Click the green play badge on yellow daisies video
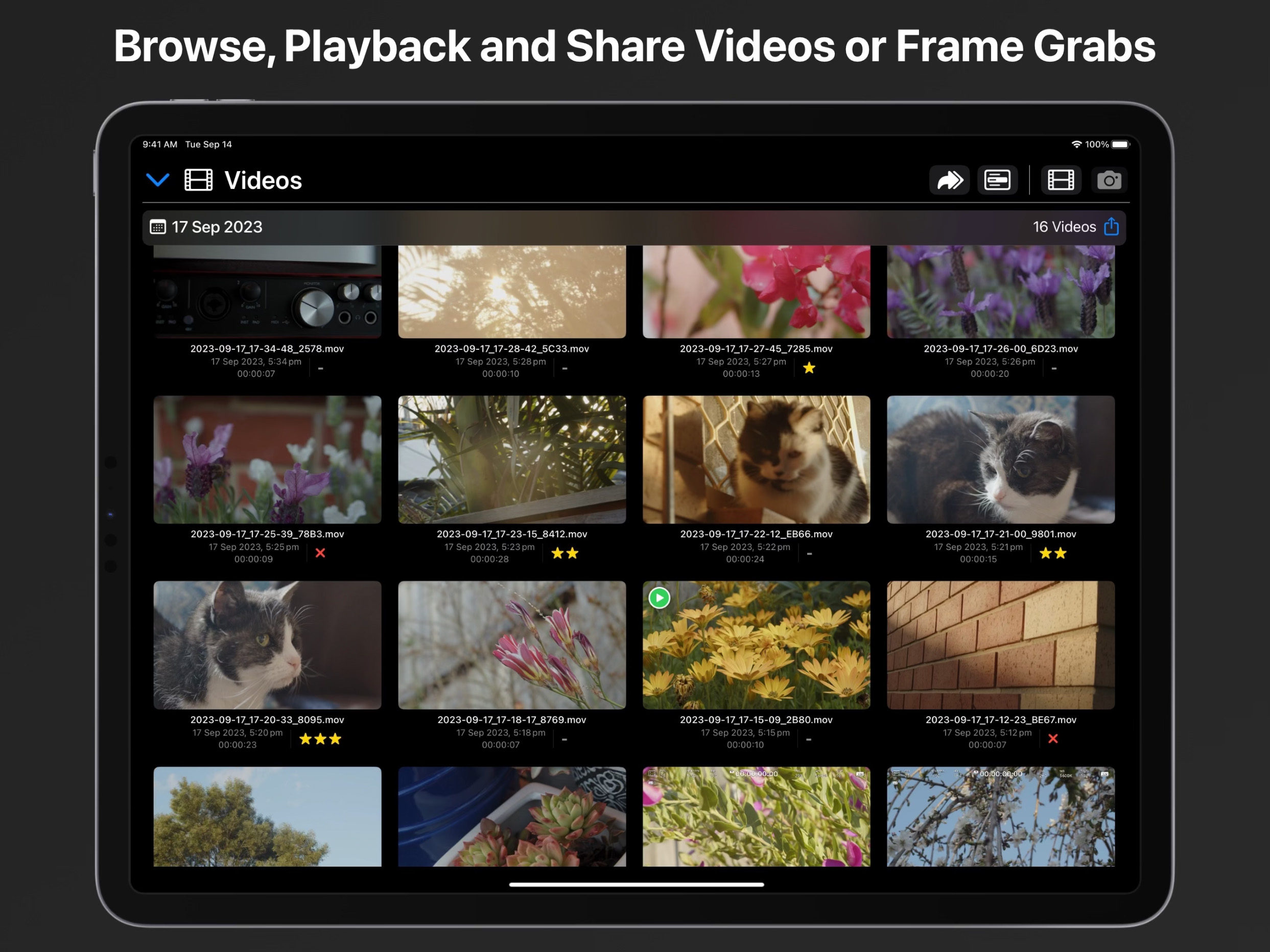The image size is (1270, 952). [x=659, y=598]
